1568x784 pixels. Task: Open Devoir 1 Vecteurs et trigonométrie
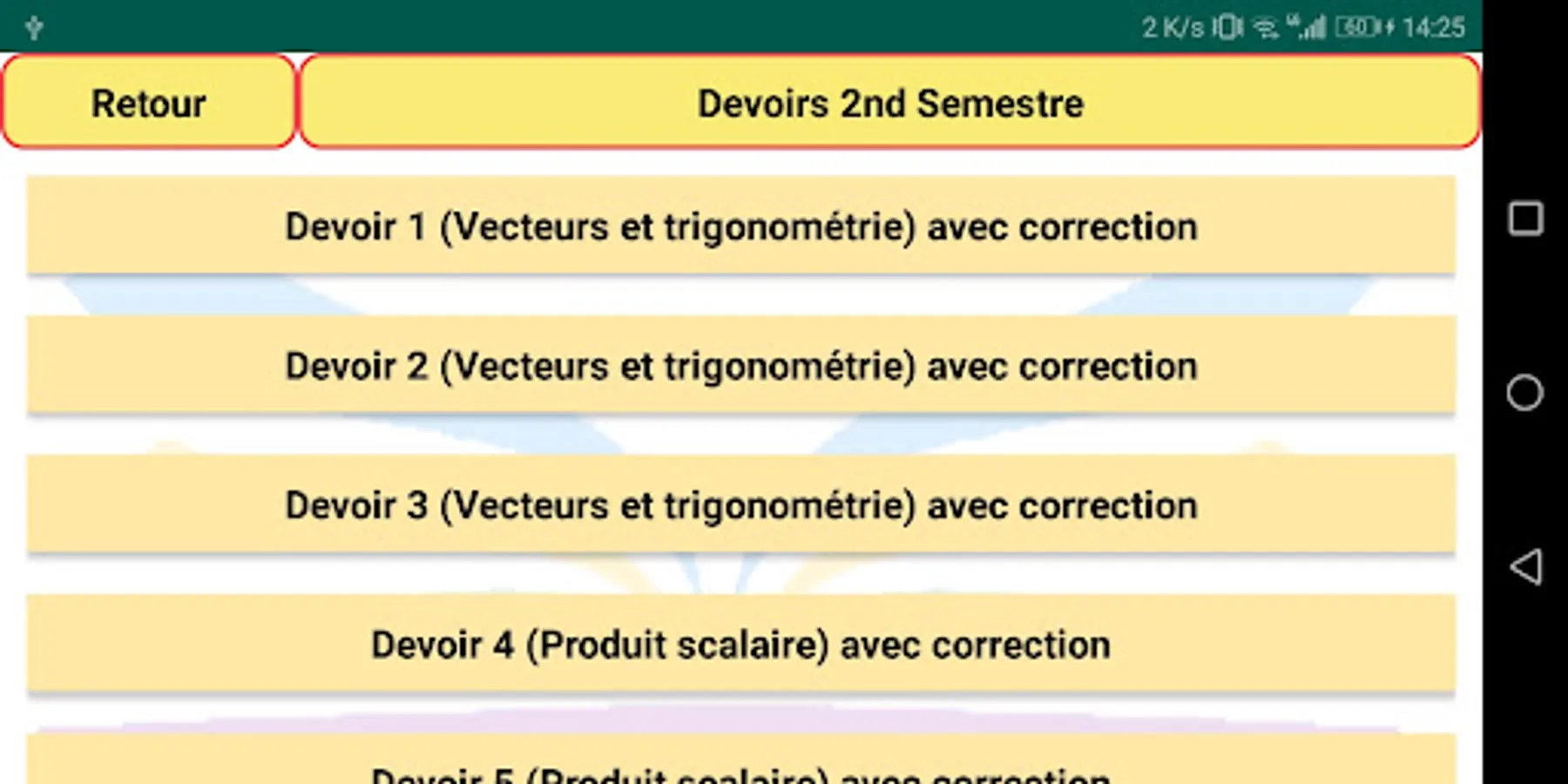[740, 226]
